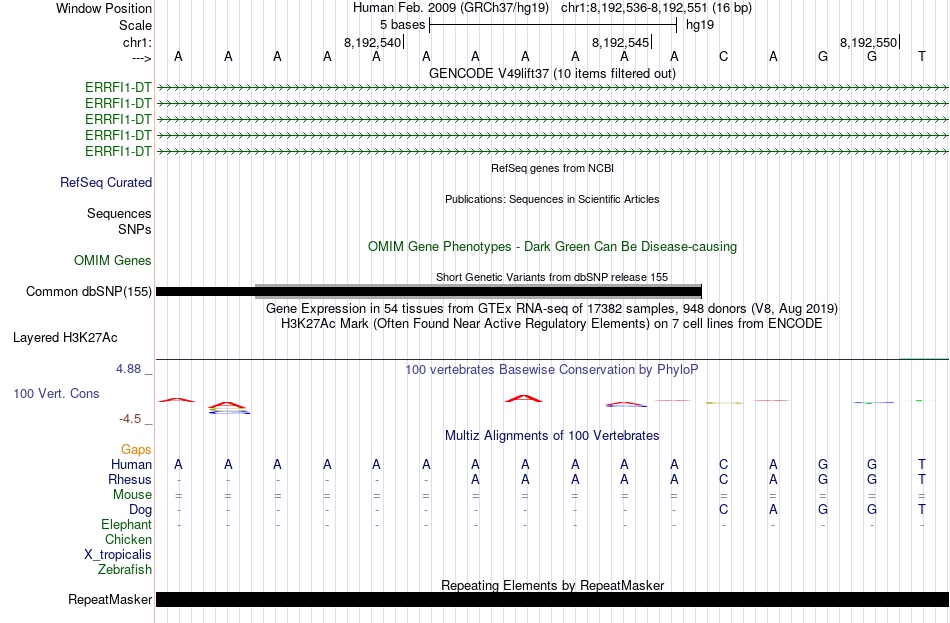
Task: Click the X_tropicalis alignment row label
Action: 118,555
